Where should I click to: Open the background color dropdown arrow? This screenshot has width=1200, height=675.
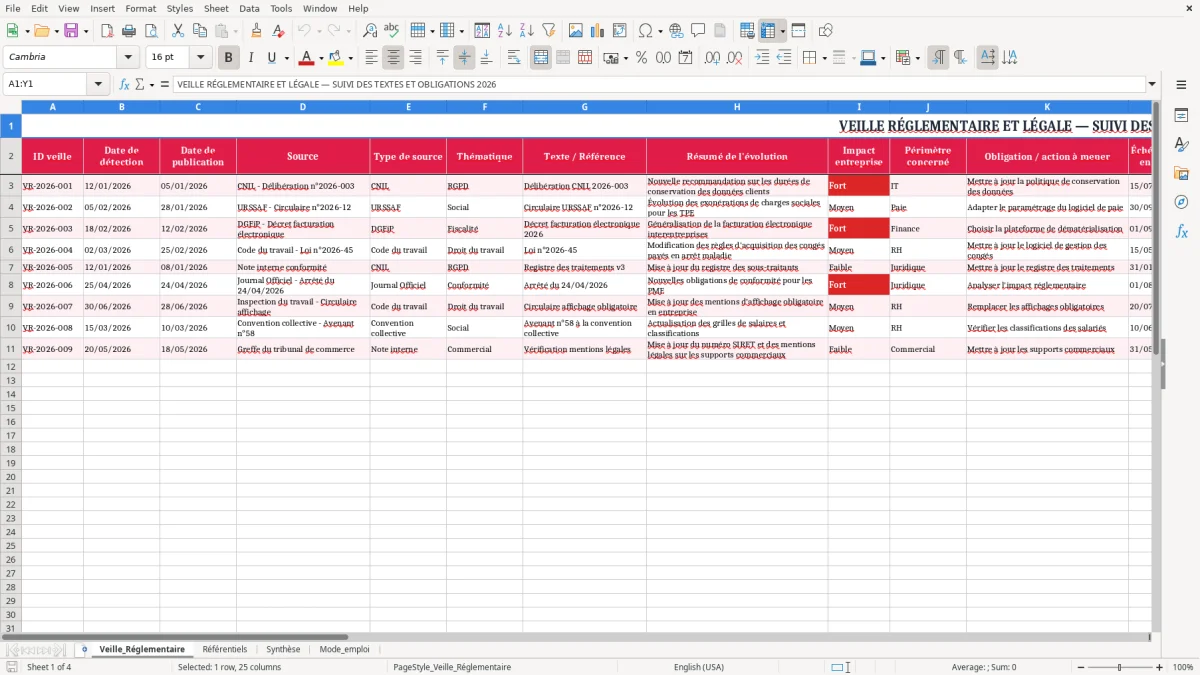[x=350, y=58]
